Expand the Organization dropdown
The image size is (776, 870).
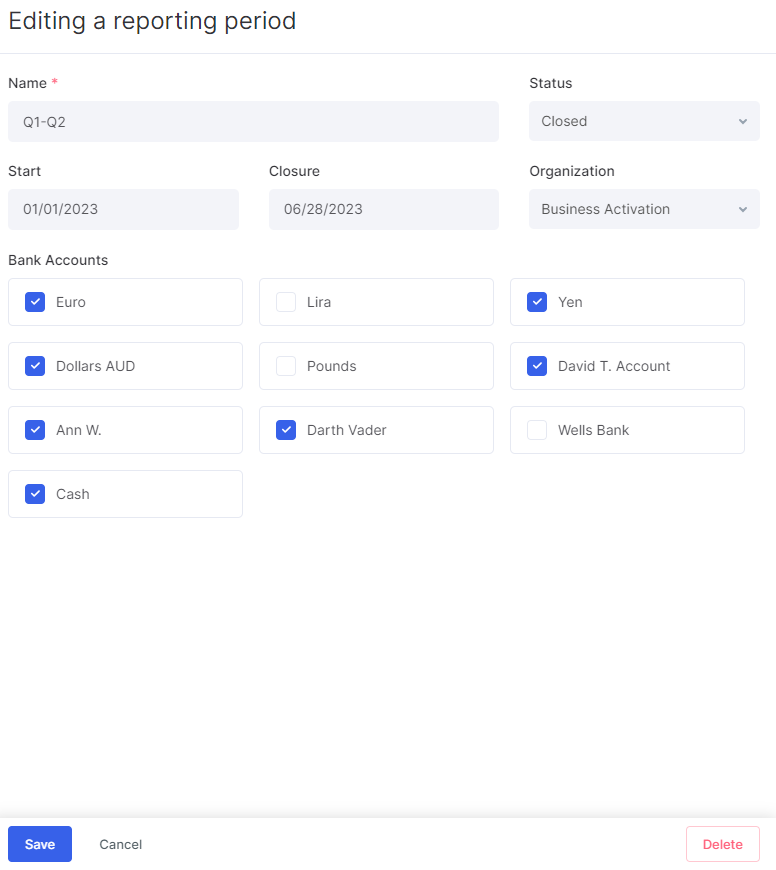(644, 209)
